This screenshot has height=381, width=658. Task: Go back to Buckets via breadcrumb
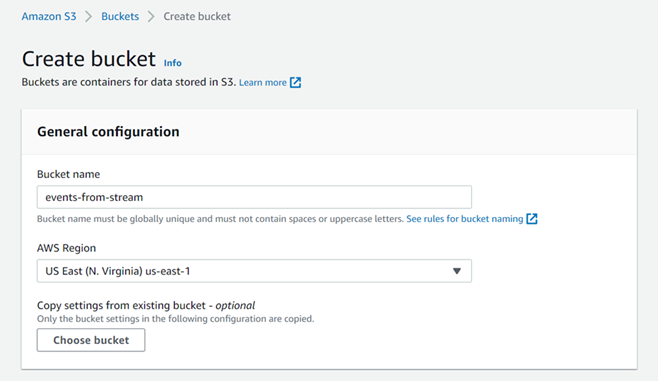[x=120, y=16]
